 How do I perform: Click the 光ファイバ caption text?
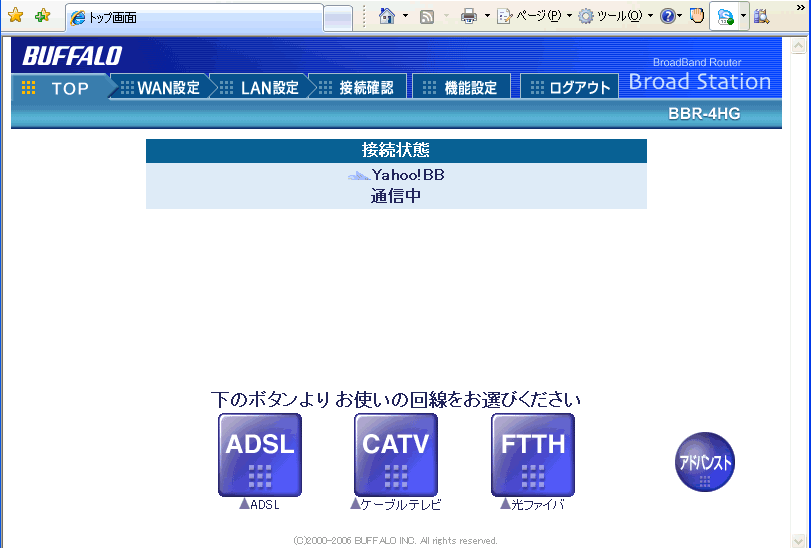tap(537, 504)
